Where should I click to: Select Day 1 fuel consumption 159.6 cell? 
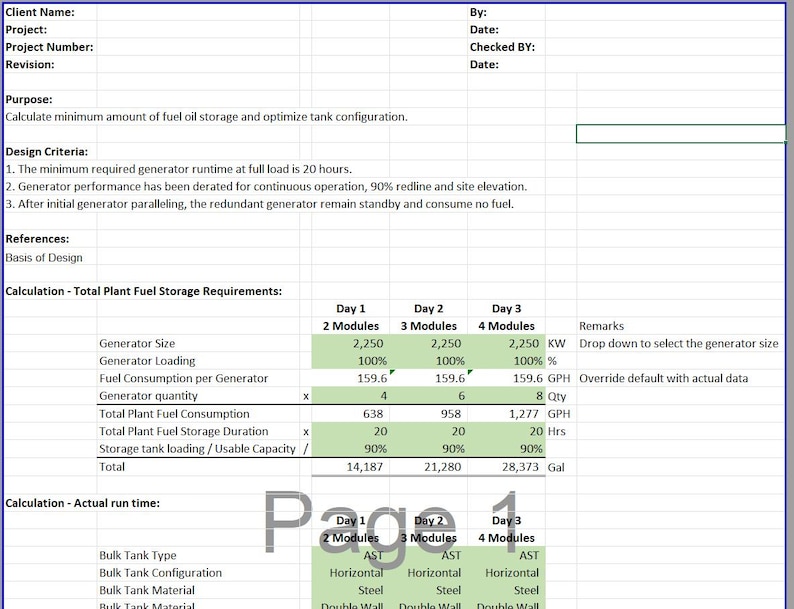tap(351, 378)
